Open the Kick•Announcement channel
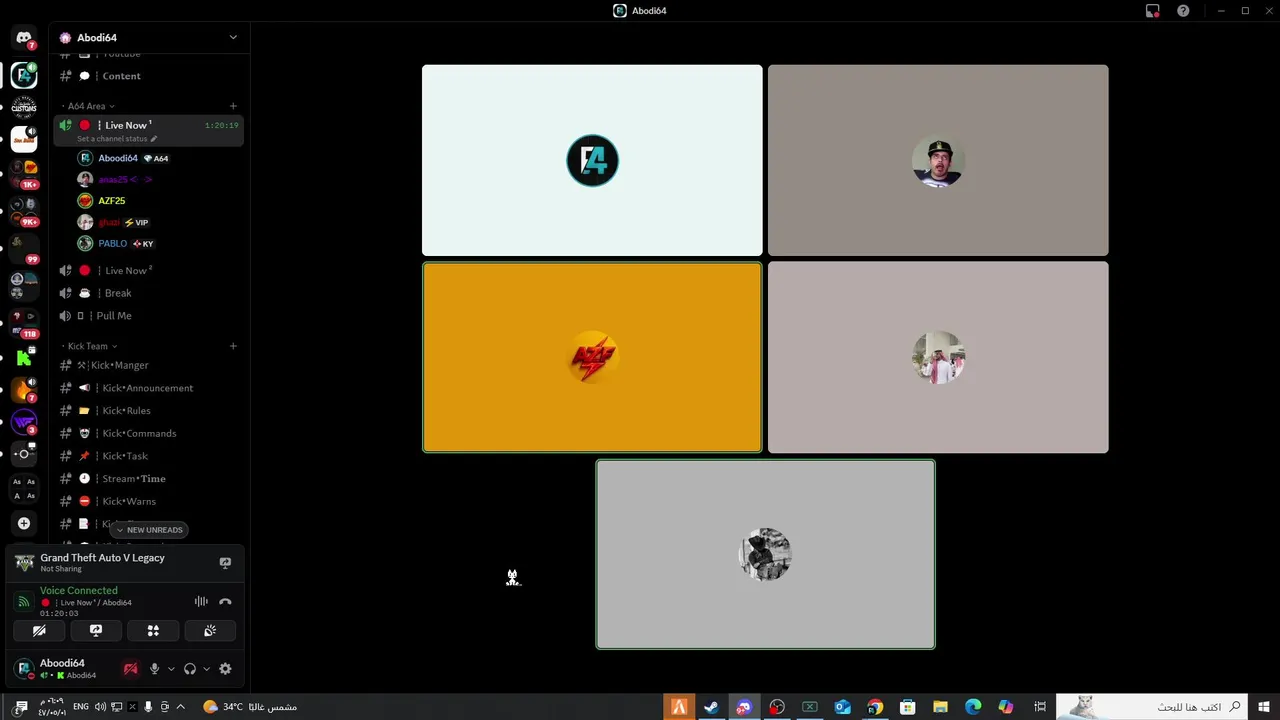Viewport: 1280px width, 720px height. coord(149,388)
